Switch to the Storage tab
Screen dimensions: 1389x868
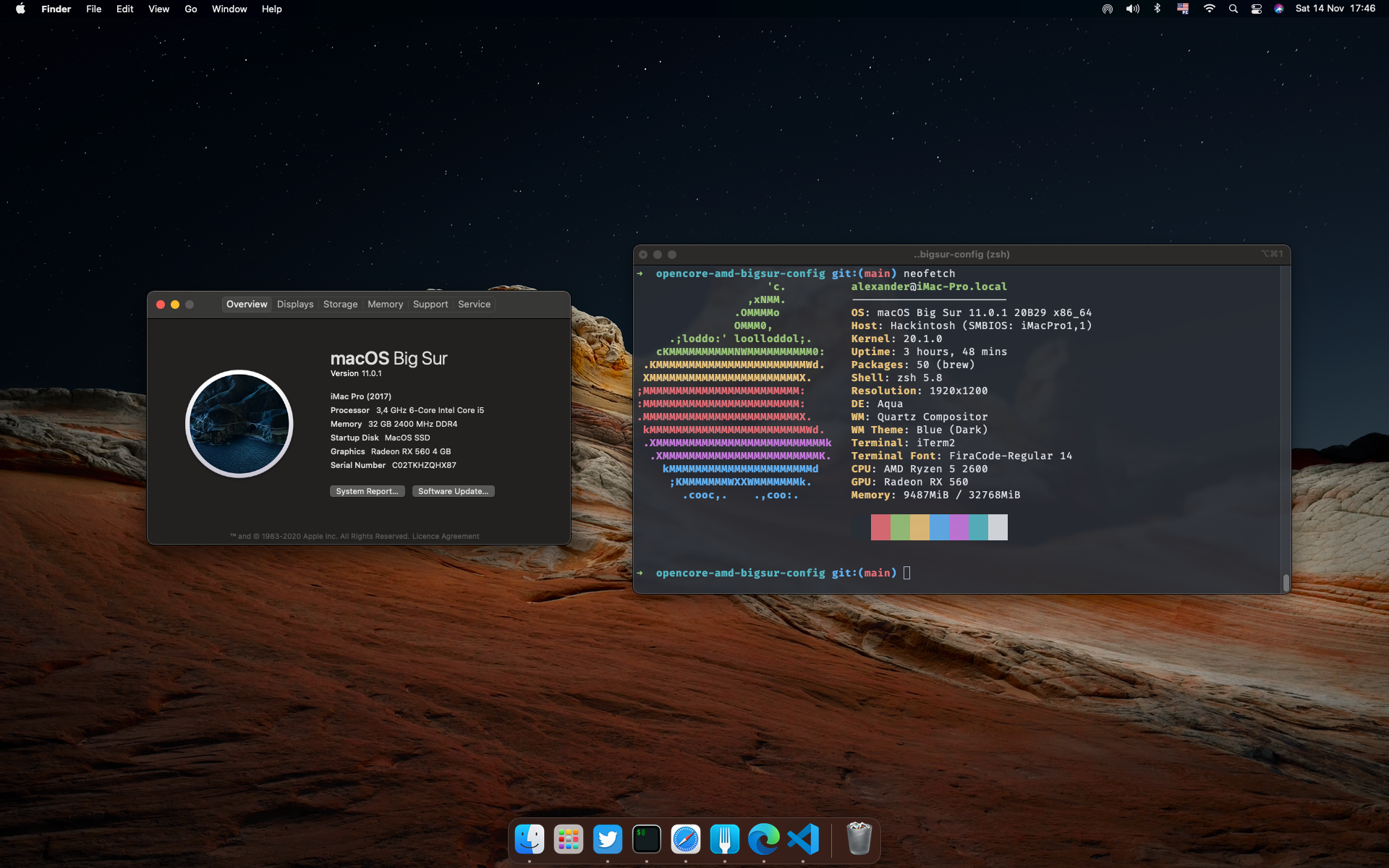pyautogui.click(x=340, y=305)
